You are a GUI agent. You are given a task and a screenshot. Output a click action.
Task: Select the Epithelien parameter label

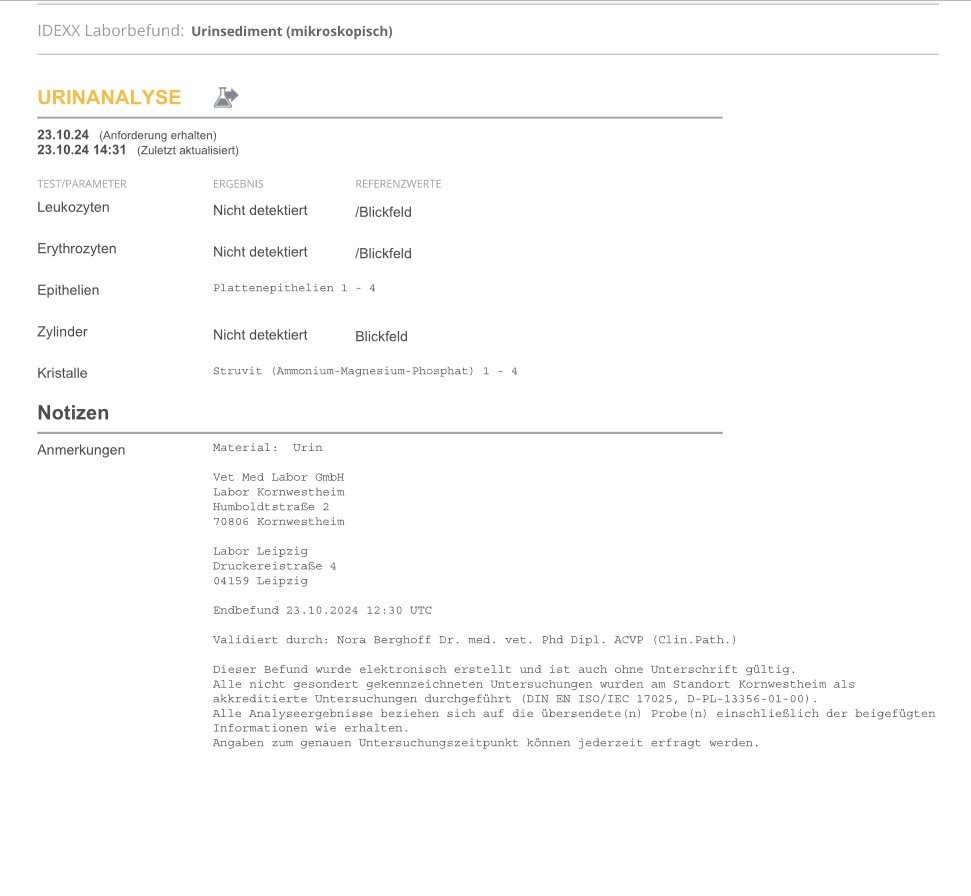coord(68,290)
